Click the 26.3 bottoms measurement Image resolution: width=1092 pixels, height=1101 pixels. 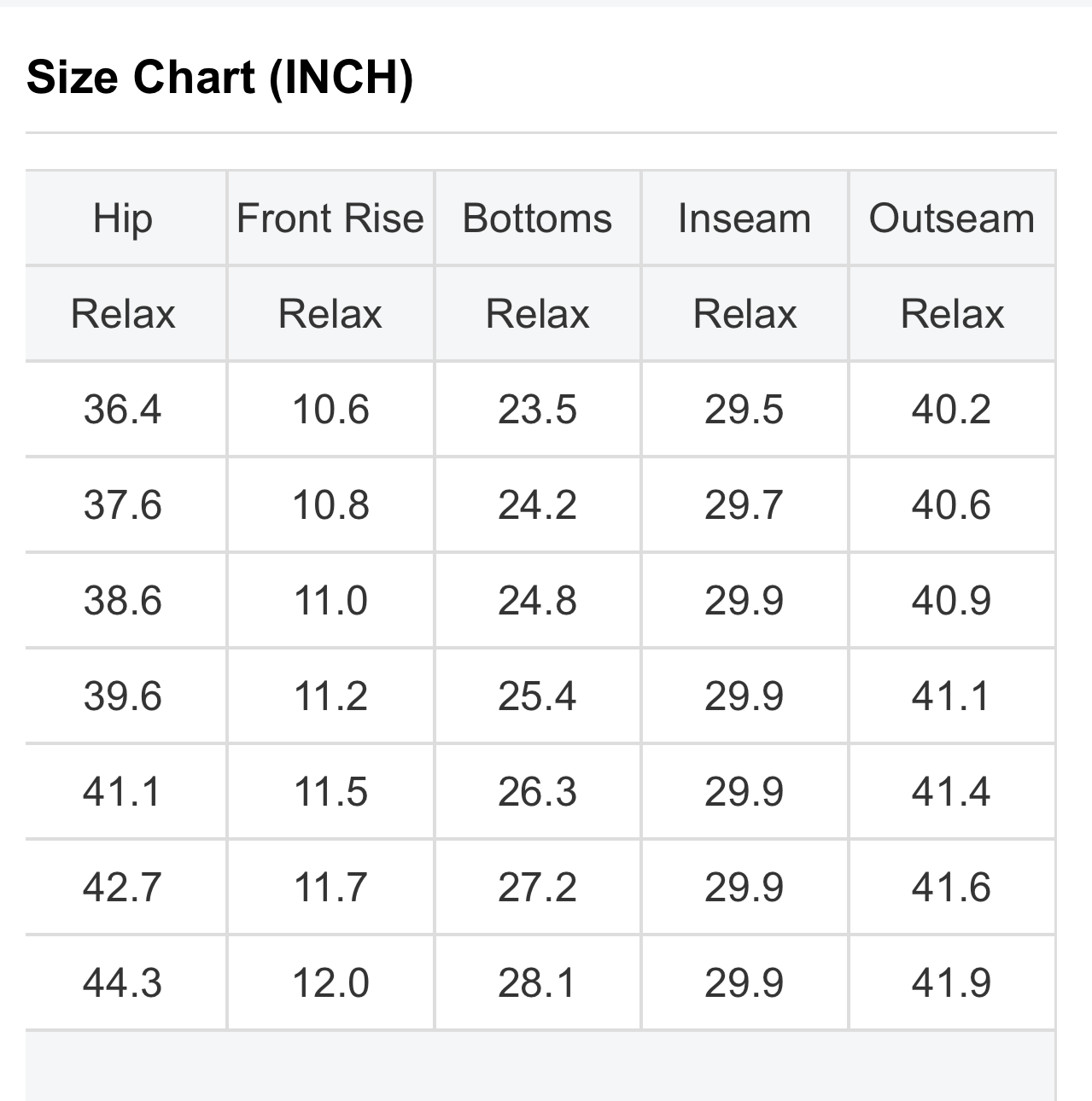[x=537, y=792]
